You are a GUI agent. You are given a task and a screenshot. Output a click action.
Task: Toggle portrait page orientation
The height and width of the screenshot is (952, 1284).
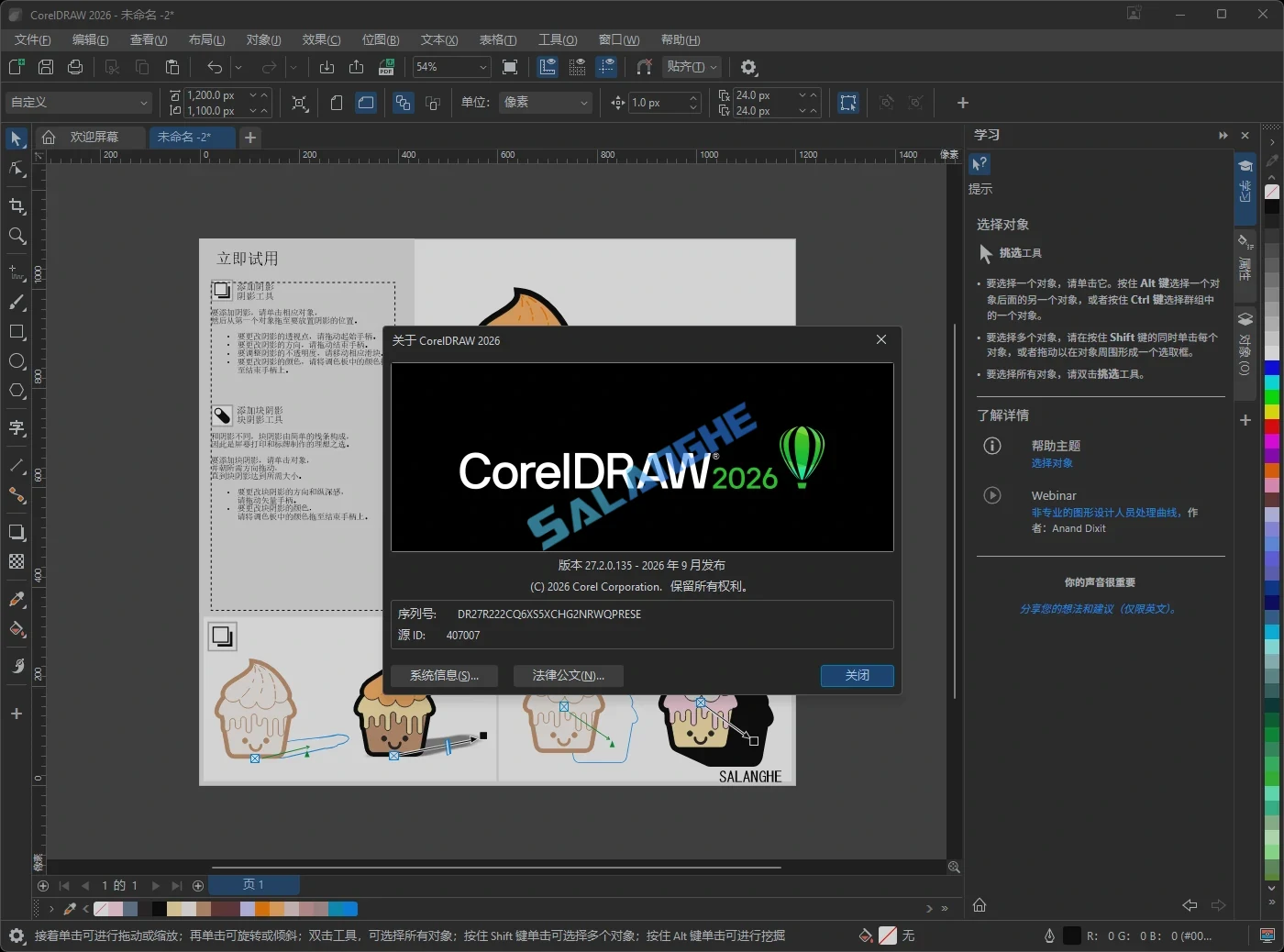click(337, 103)
